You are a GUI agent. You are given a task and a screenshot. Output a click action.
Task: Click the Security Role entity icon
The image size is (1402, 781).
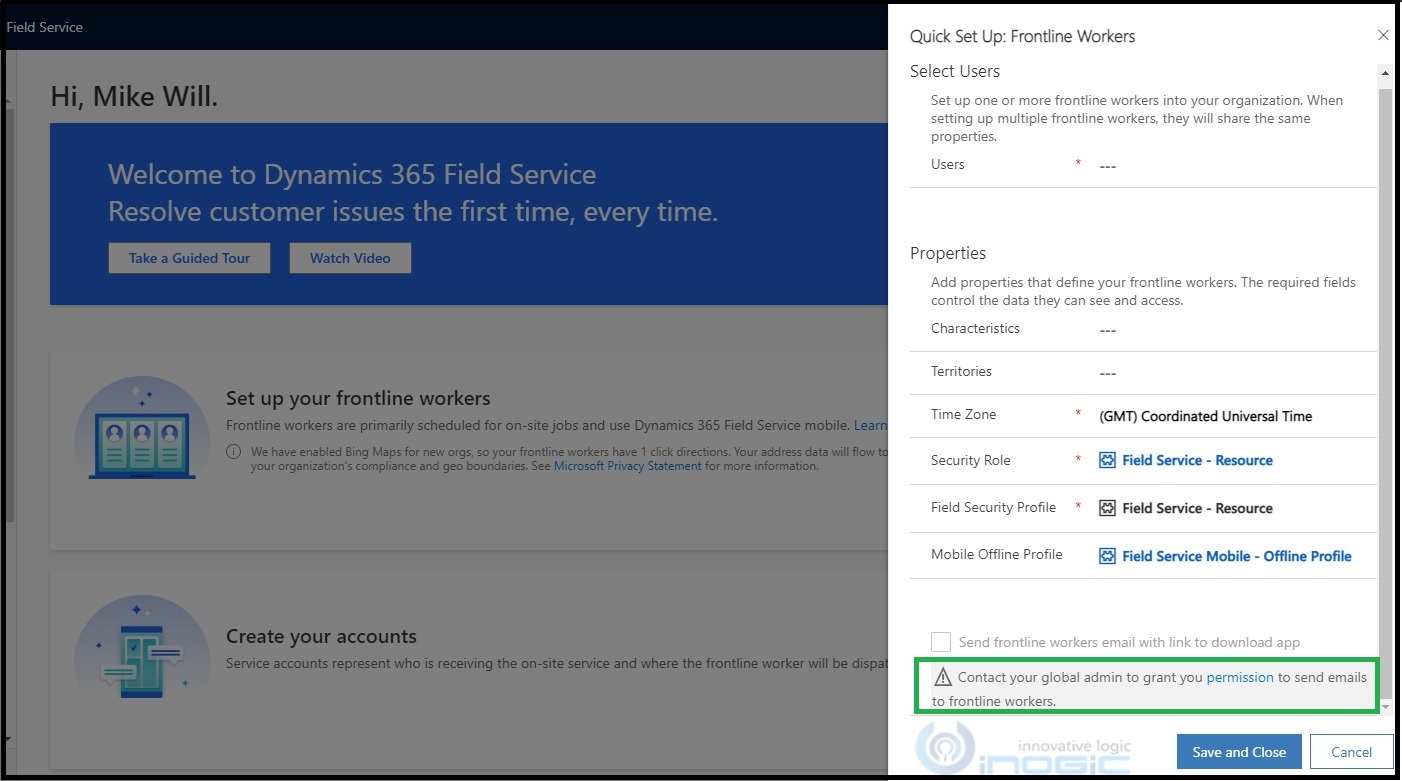point(1107,460)
